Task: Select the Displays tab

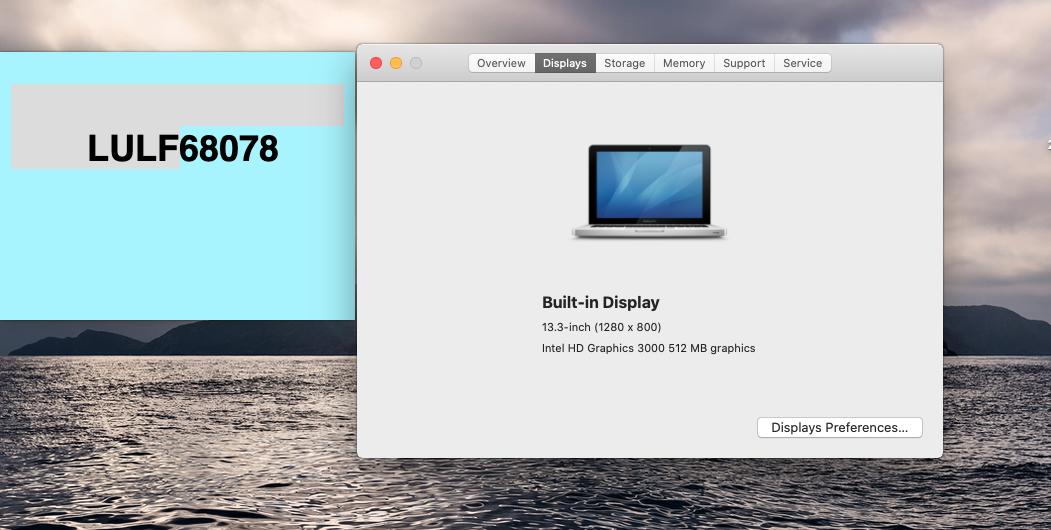Action: 565,63
